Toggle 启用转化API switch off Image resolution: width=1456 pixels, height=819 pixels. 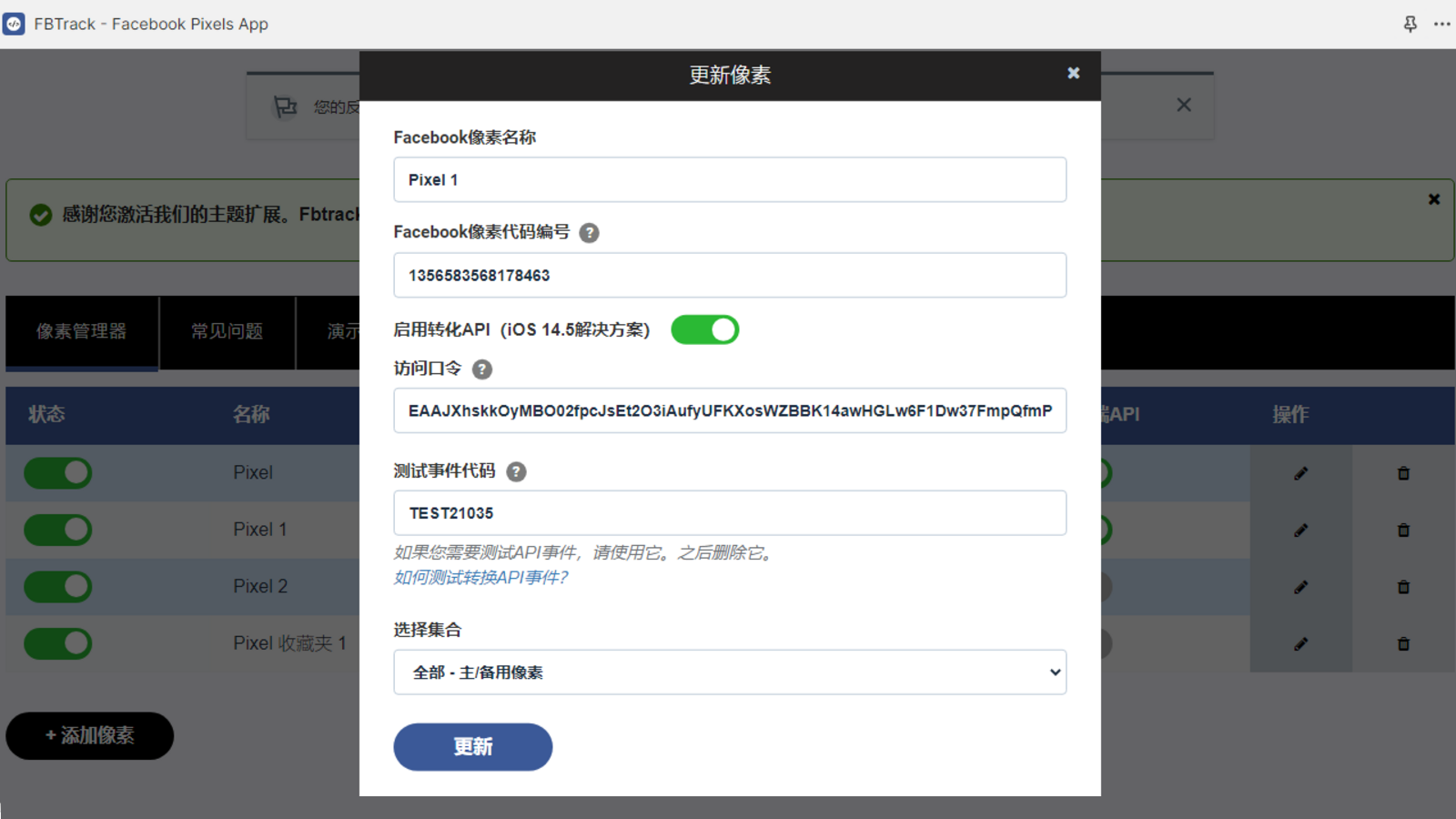pos(705,329)
